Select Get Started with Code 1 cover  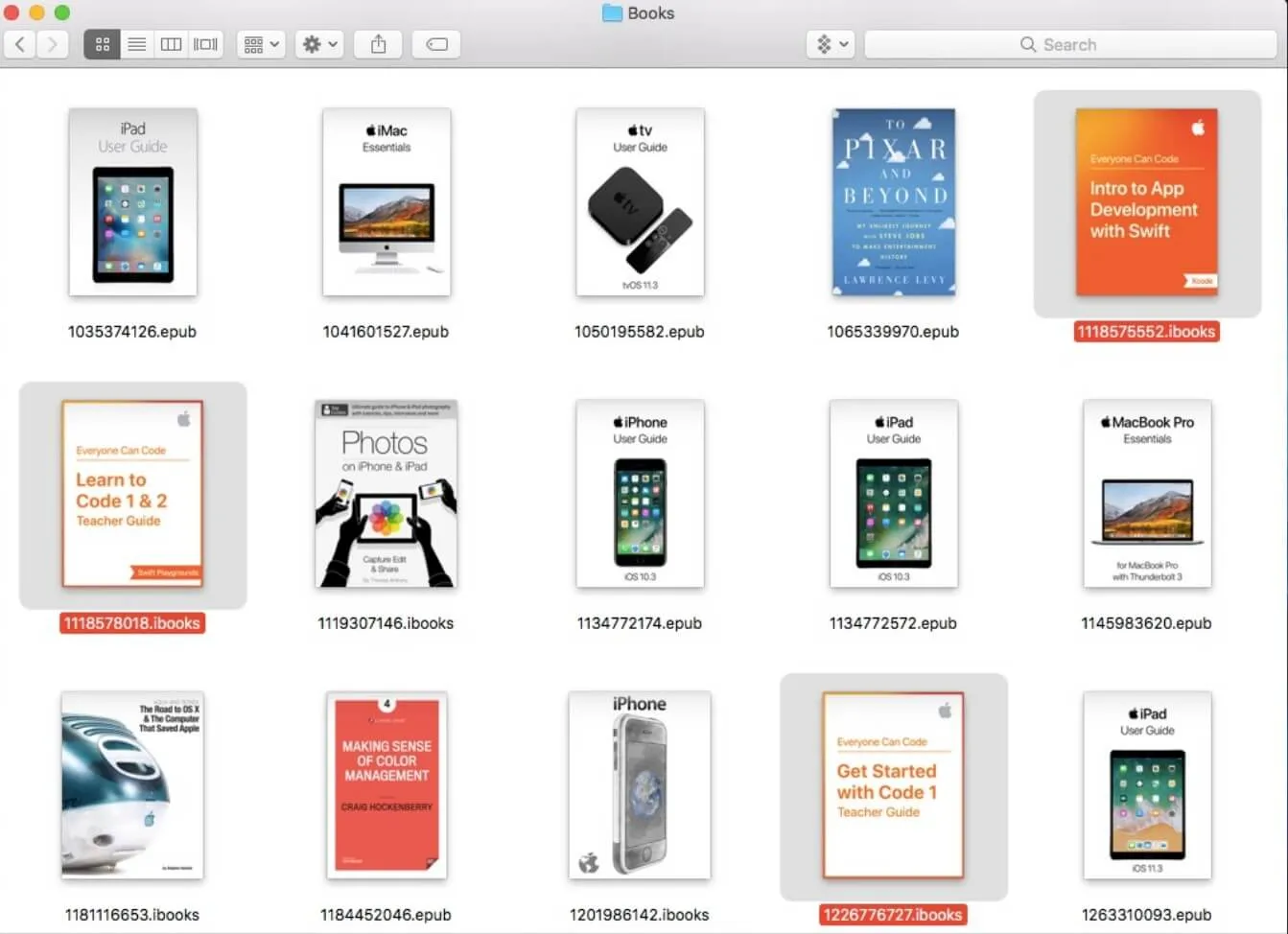pos(894,785)
